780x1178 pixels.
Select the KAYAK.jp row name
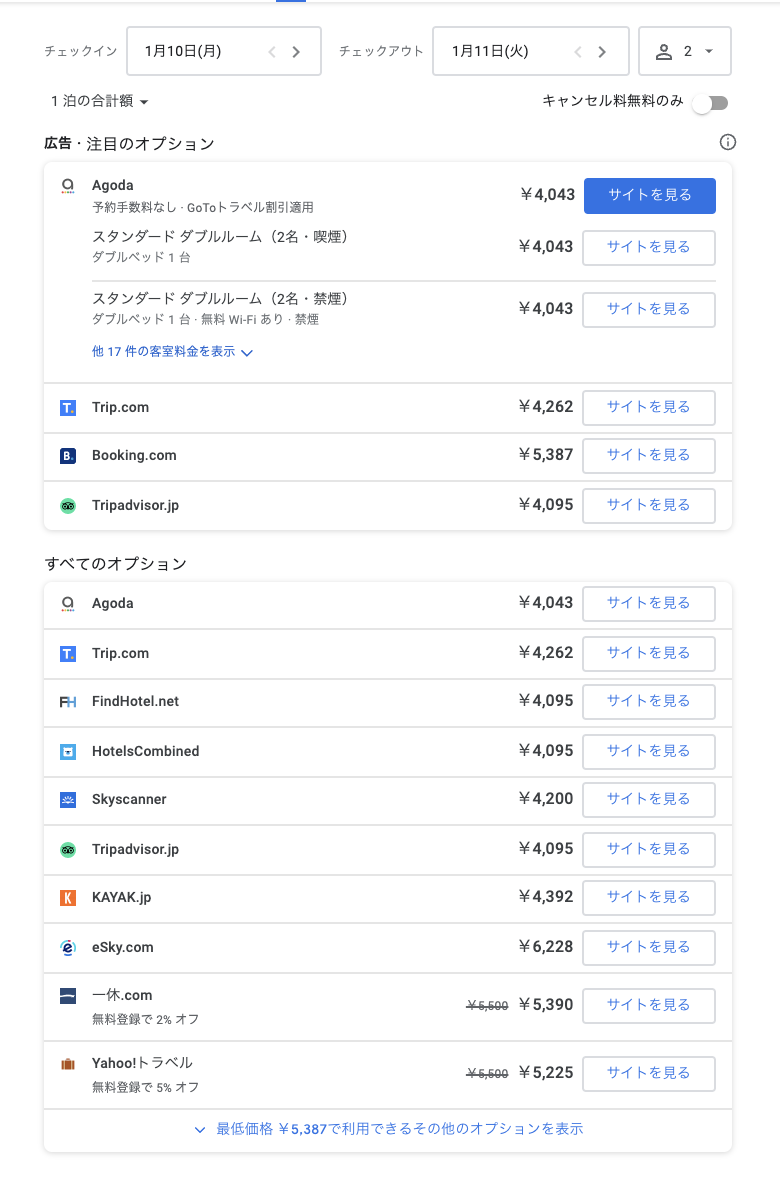coord(121,898)
